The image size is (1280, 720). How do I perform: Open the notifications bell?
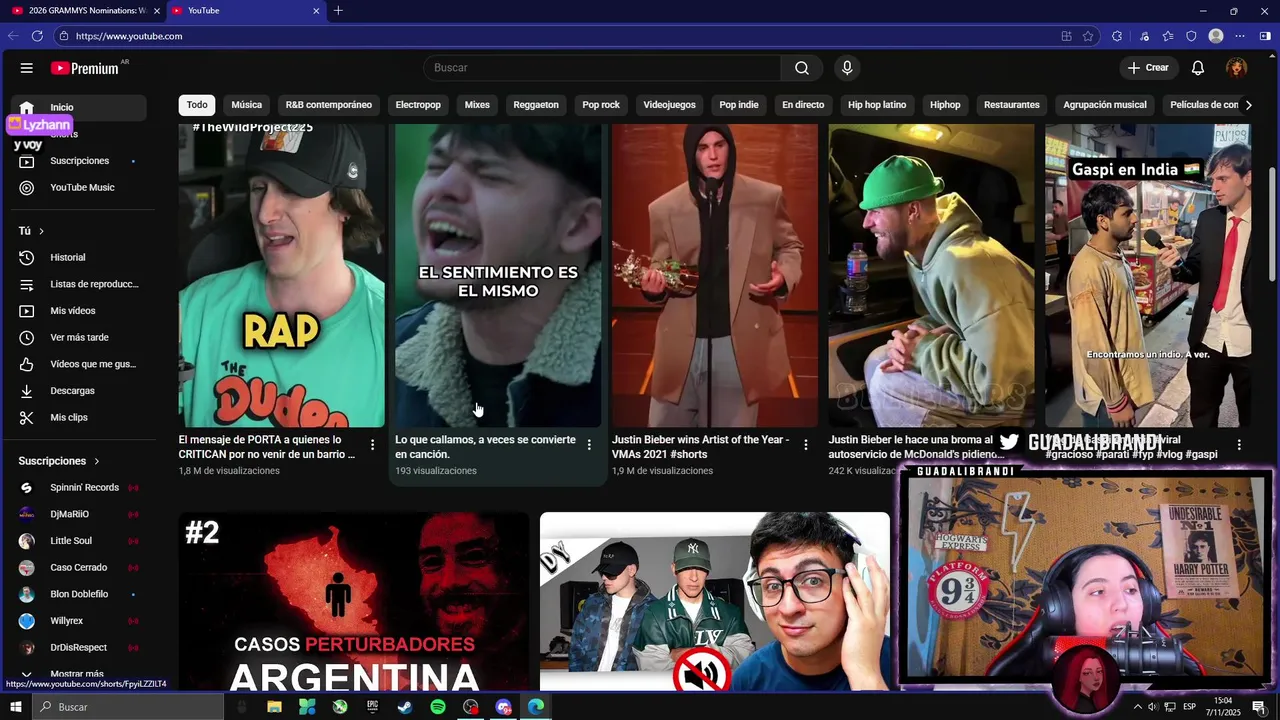coord(1198,68)
